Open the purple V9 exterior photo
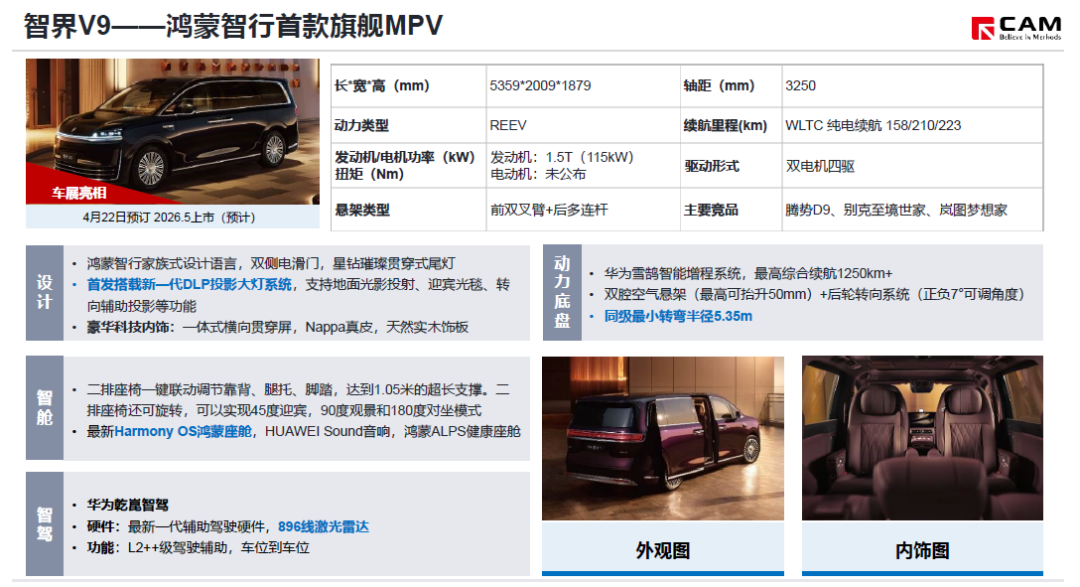The width and height of the screenshot is (1080, 587). (663, 438)
